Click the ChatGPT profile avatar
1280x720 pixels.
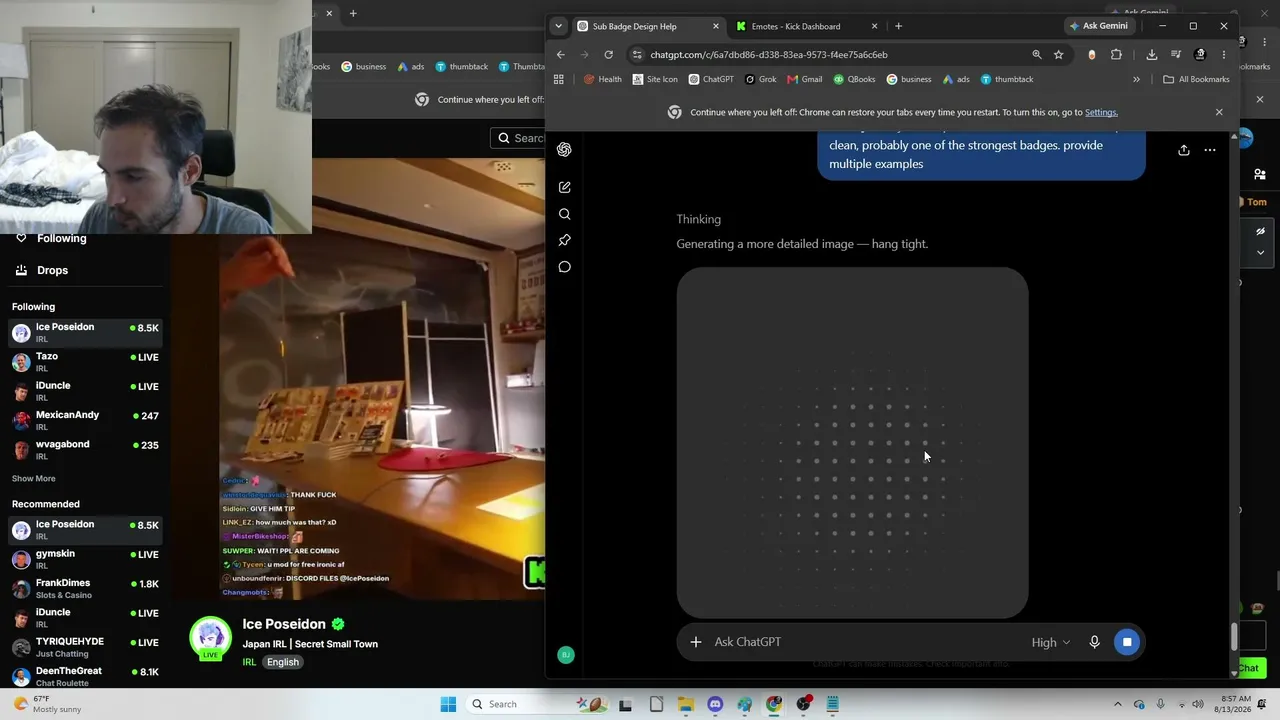tap(566, 655)
